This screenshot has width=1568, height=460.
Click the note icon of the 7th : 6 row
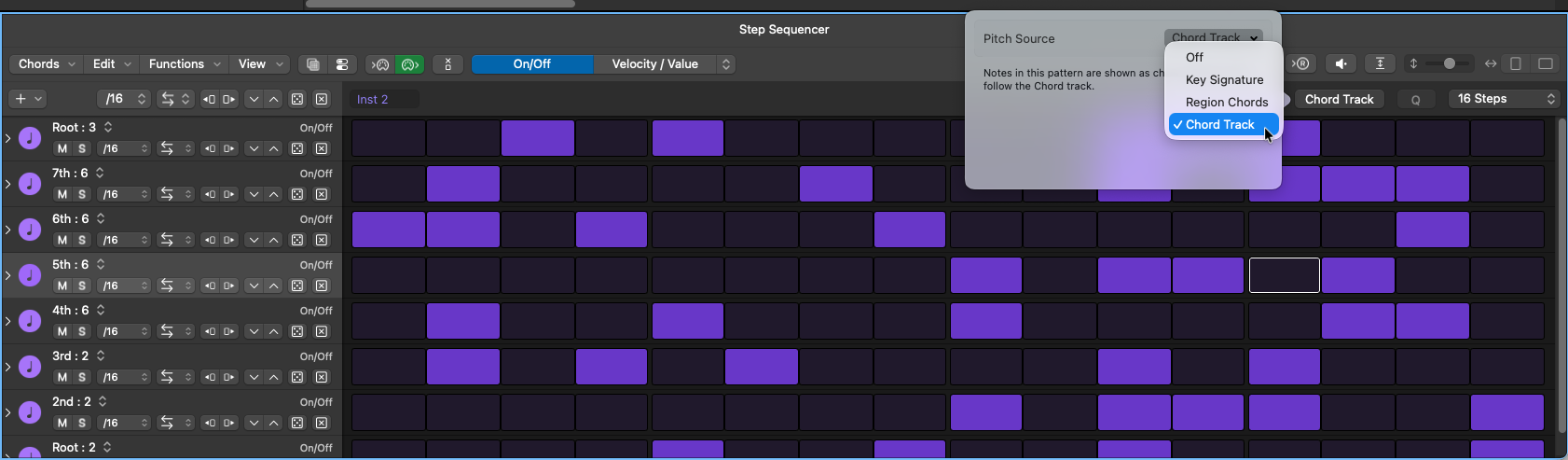(30, 184)
